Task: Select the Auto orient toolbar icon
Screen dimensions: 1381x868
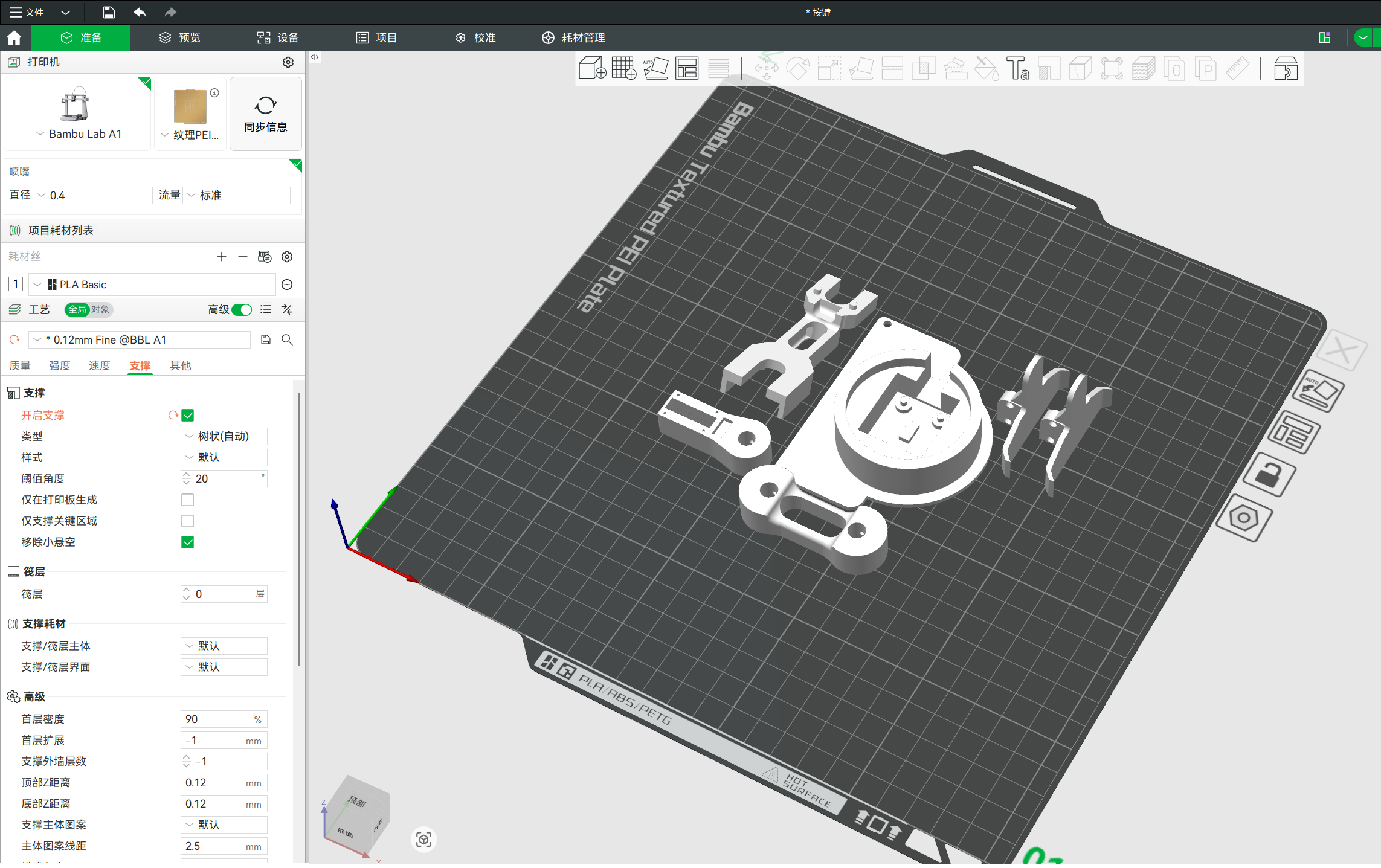Action: 655,68
